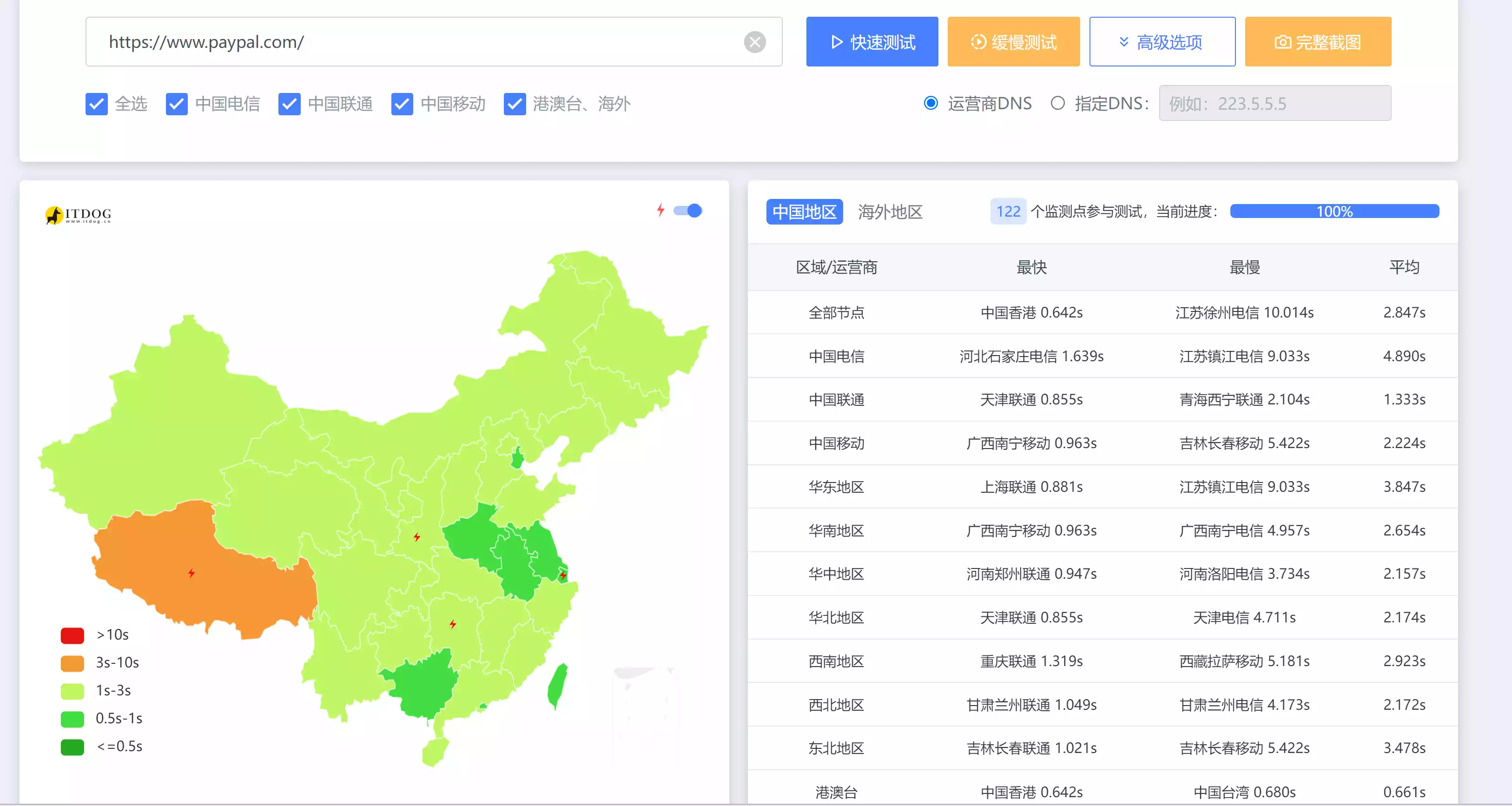Click 青海西宁联通 2.104s cell

click(x=1244, y=399)
